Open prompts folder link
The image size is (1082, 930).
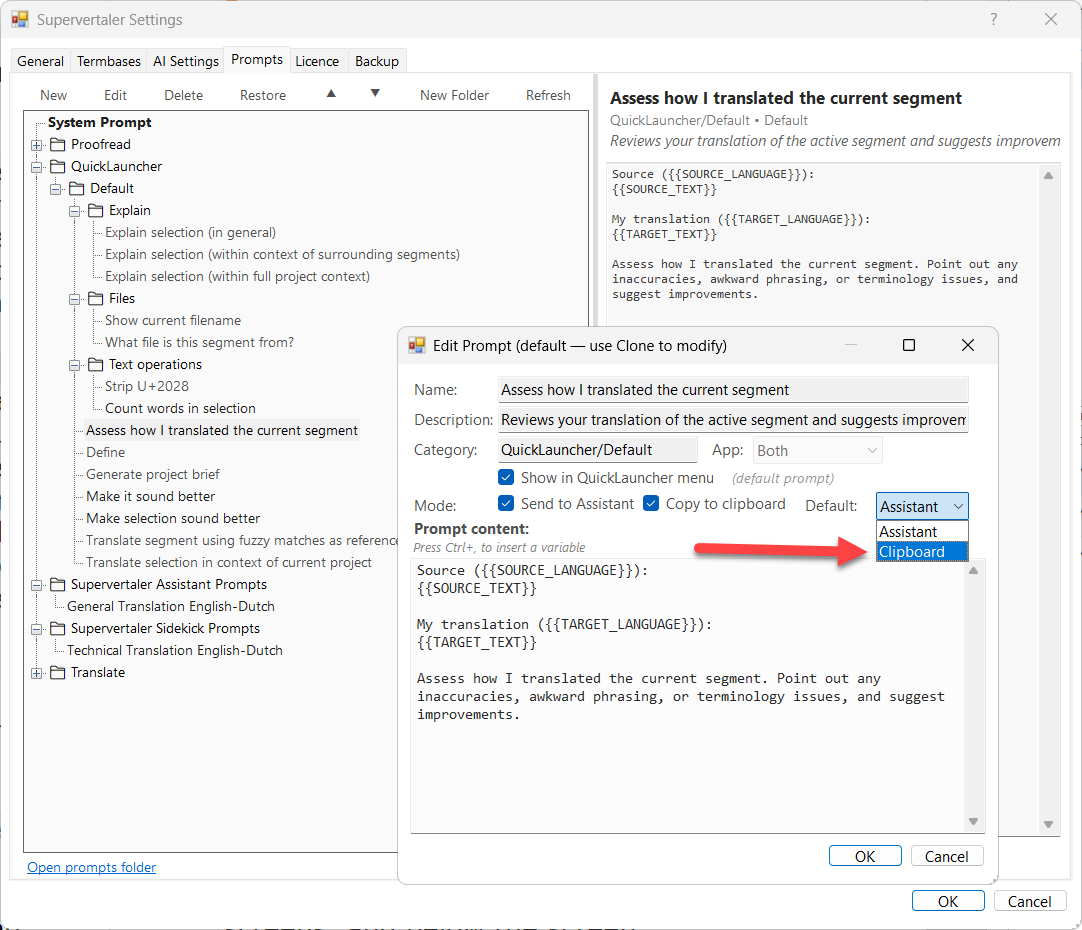[x=91, y=867]
